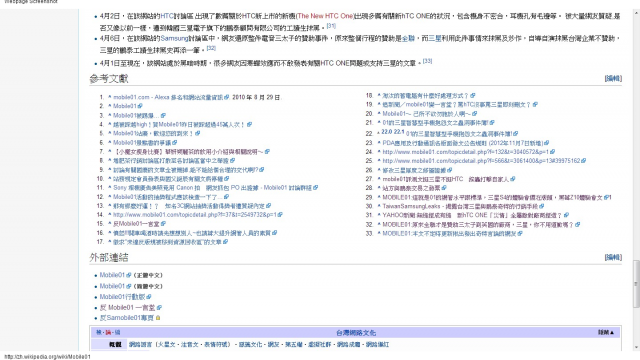Click citation superscript [32]

click(211, 48)
